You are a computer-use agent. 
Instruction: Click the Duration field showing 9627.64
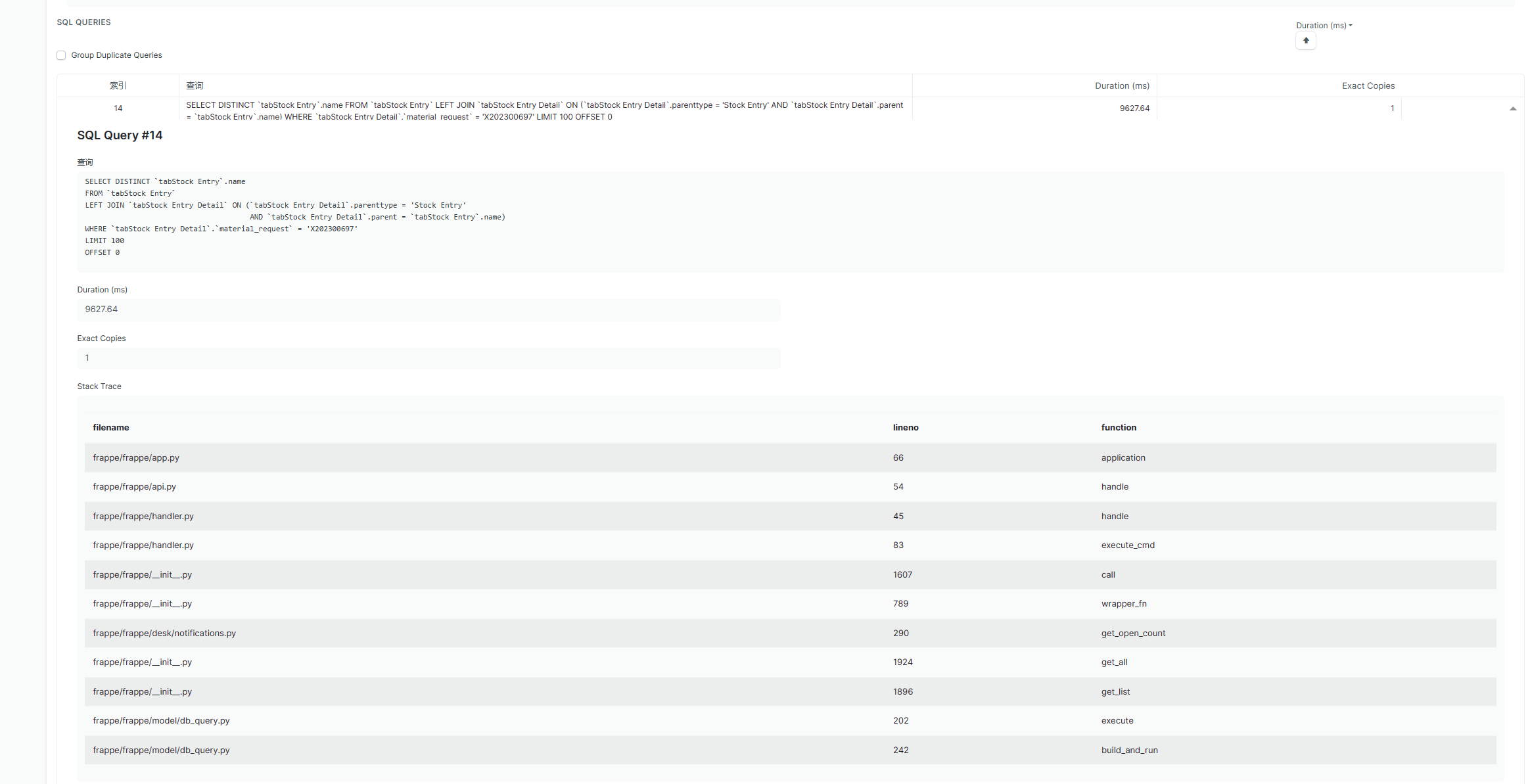pyautogui.click(x=428, y=310)
